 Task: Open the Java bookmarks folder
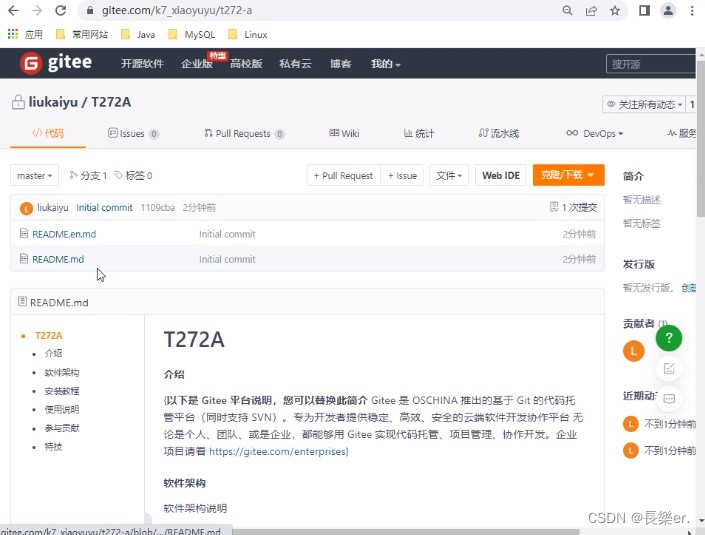point(138,34)
